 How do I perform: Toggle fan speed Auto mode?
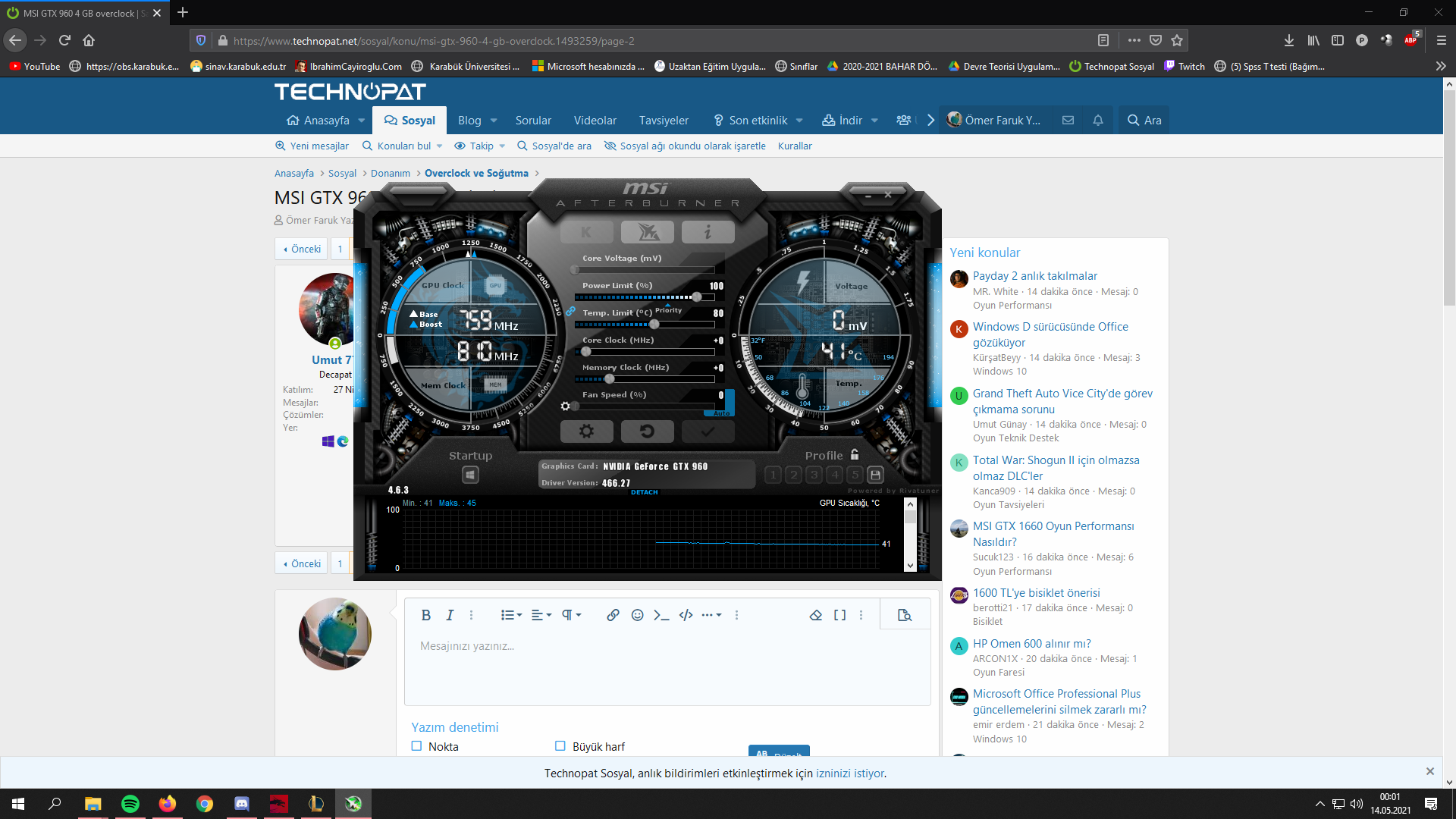tap(721, 413)
